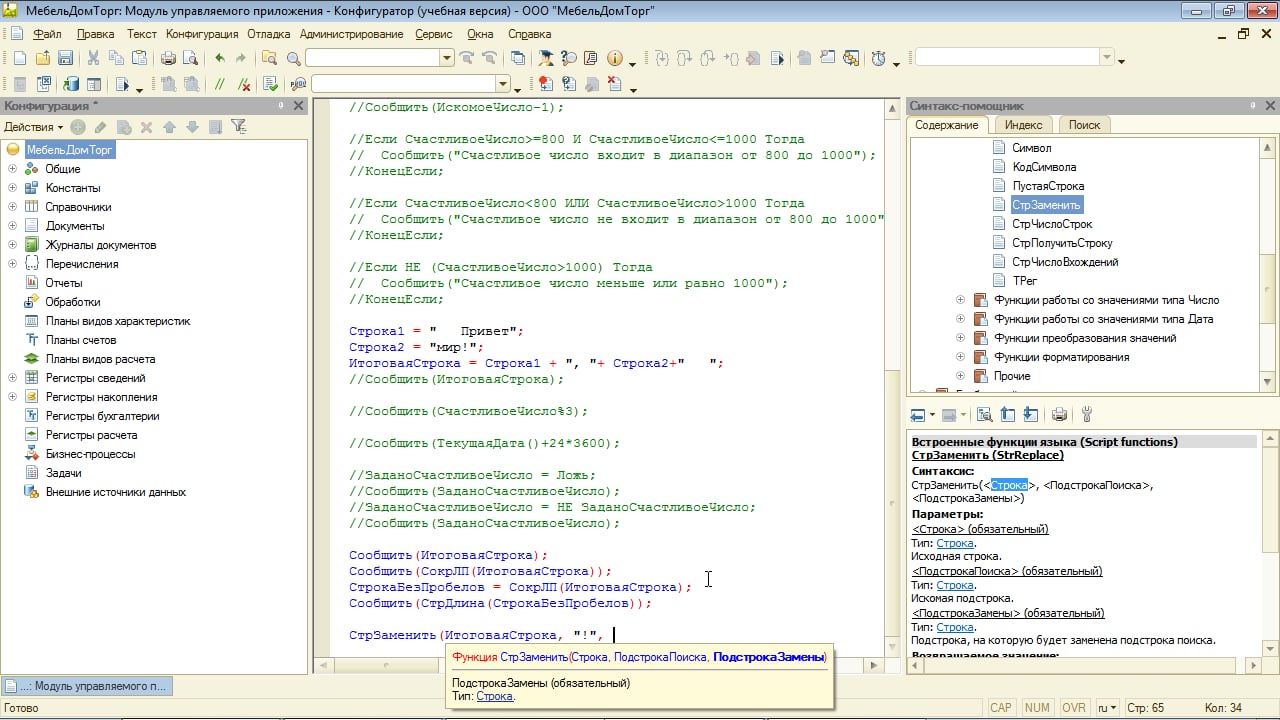Click the Cut scissors icon
The width and height of the screenshot is (1280, 720).
click(x=93, y=58)
